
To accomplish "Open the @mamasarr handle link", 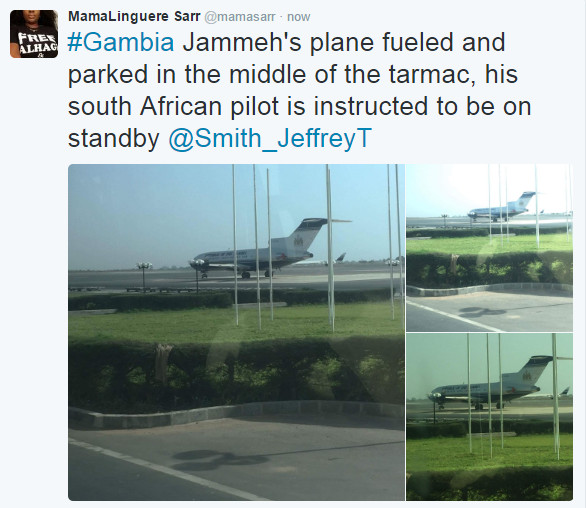I will pos(240,17).
